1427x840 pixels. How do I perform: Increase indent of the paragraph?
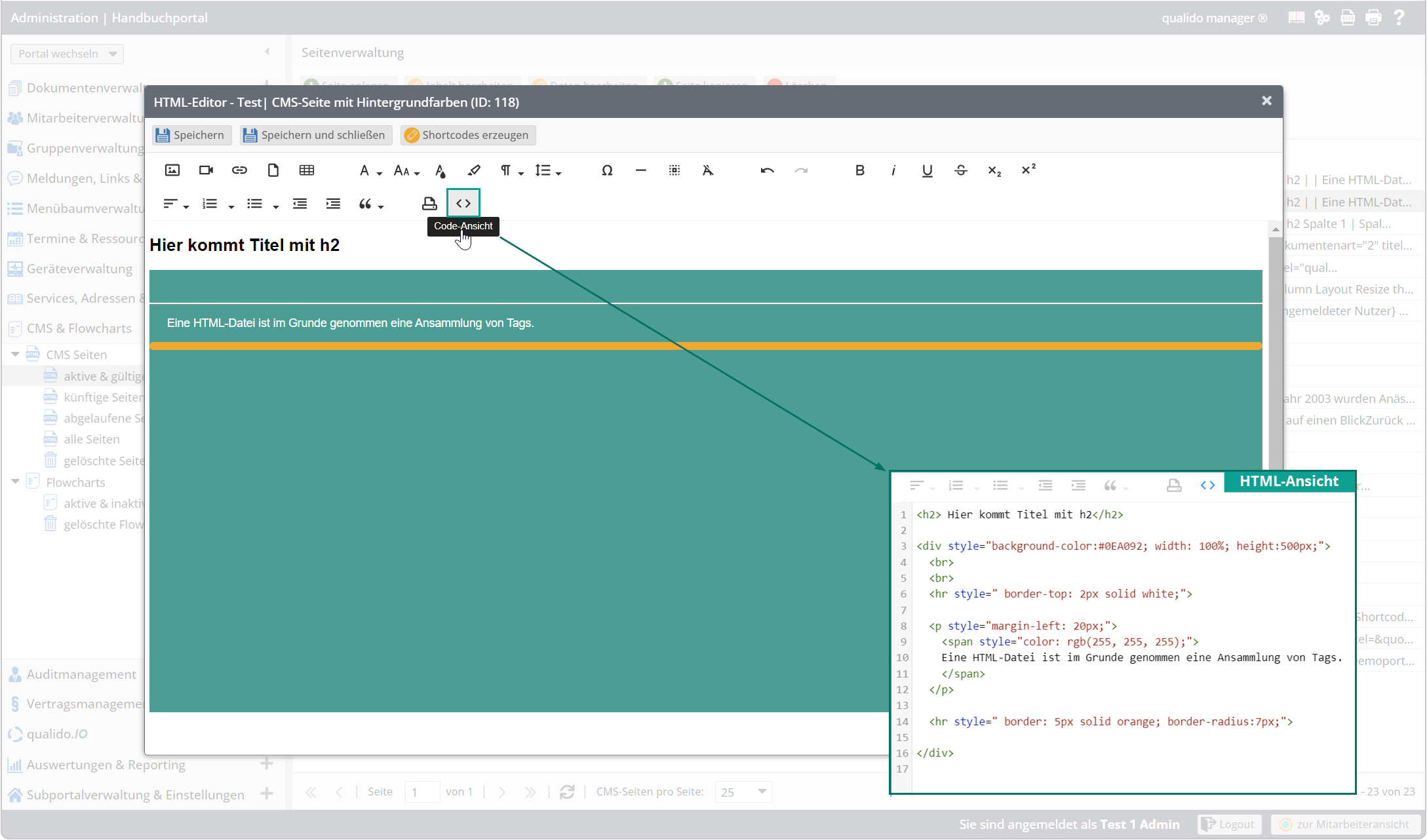tap(333, 204)
